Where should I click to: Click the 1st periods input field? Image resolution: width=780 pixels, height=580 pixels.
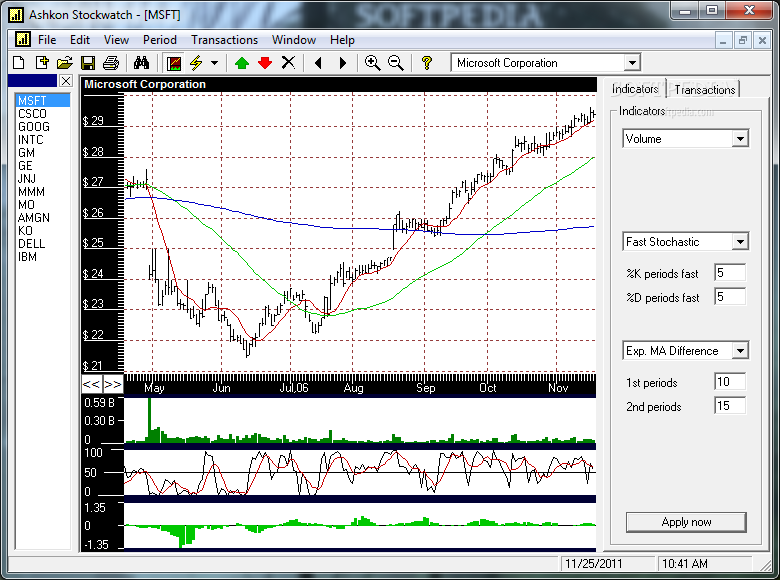[x=730, y=382]
